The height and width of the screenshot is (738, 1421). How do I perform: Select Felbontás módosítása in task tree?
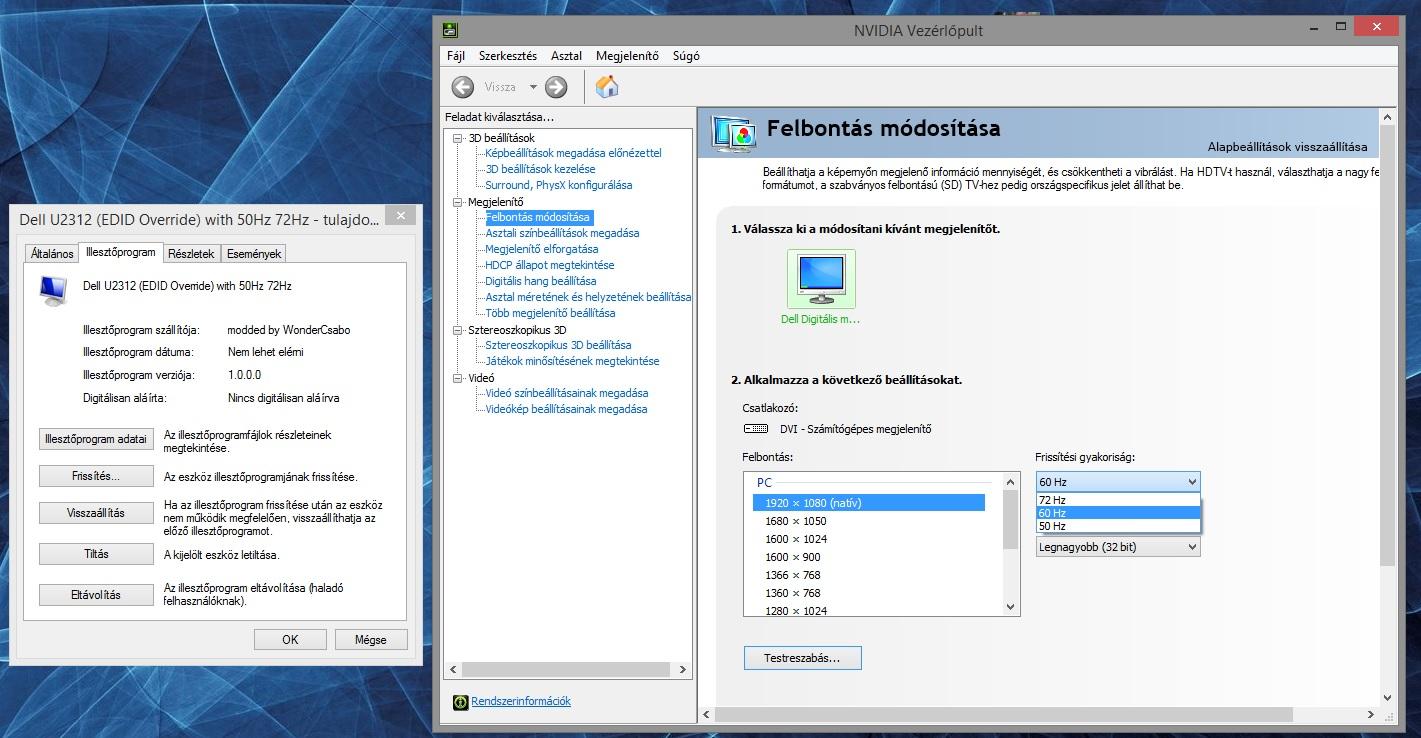coord(538,217)
